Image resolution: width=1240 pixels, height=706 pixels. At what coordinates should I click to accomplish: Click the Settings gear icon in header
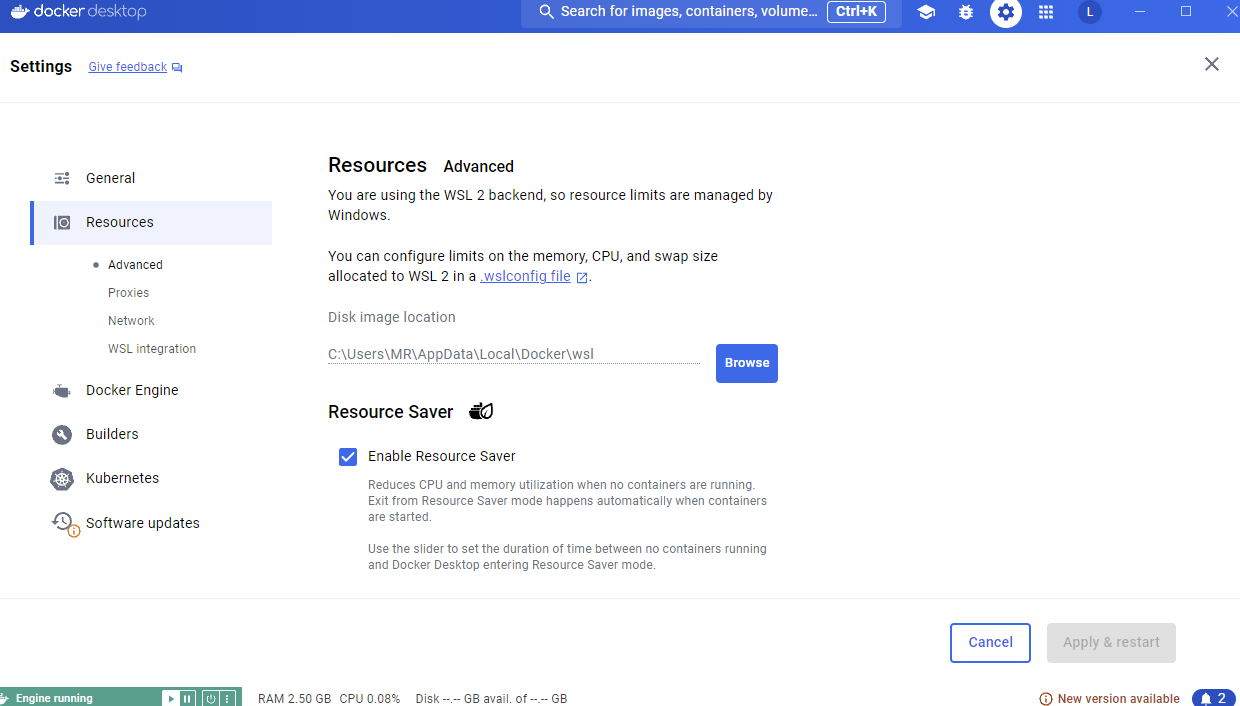(x=1006, y=12)
